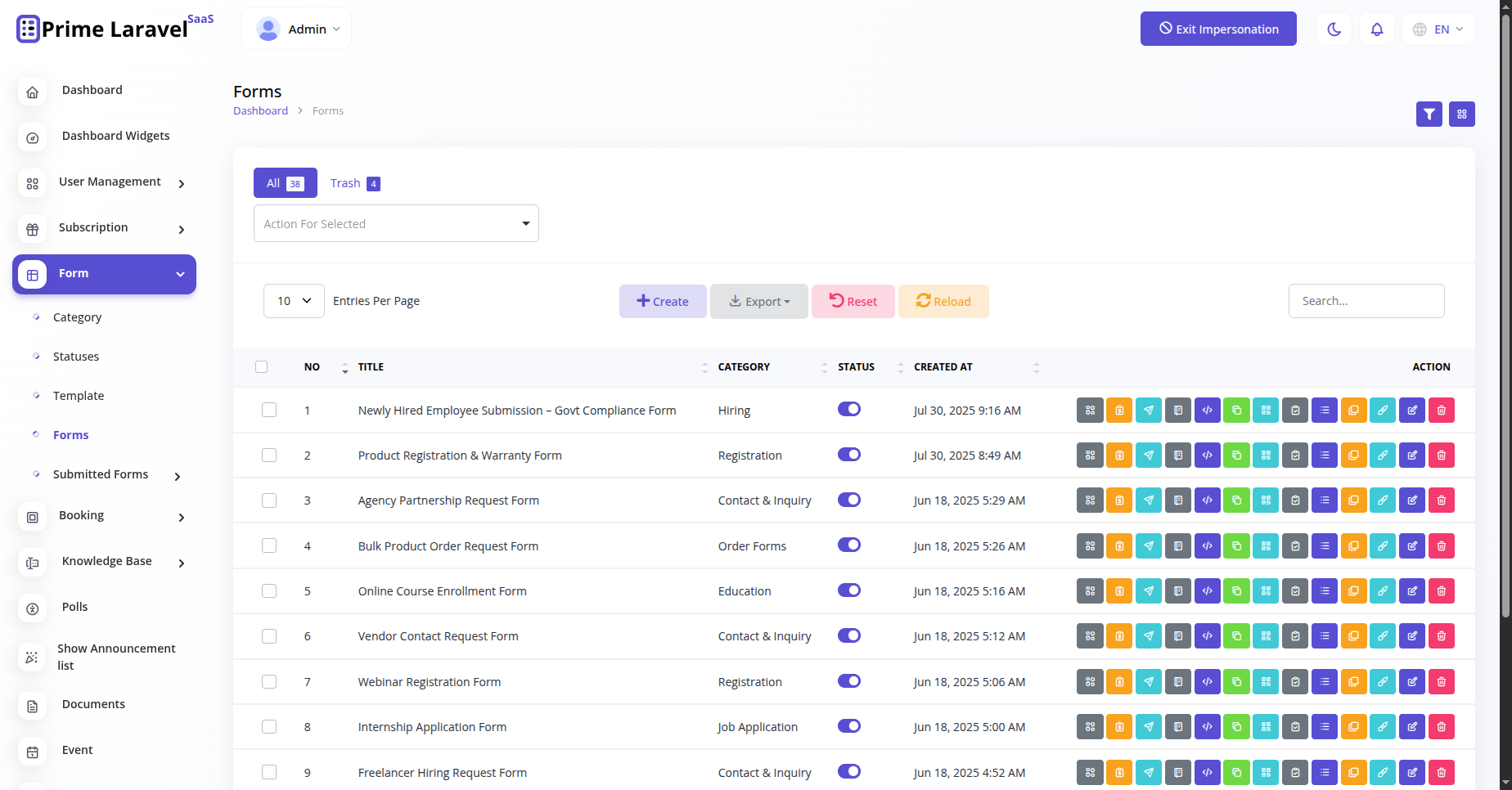Click the Create button
1512x790 pixels.
tap(663, 302)
